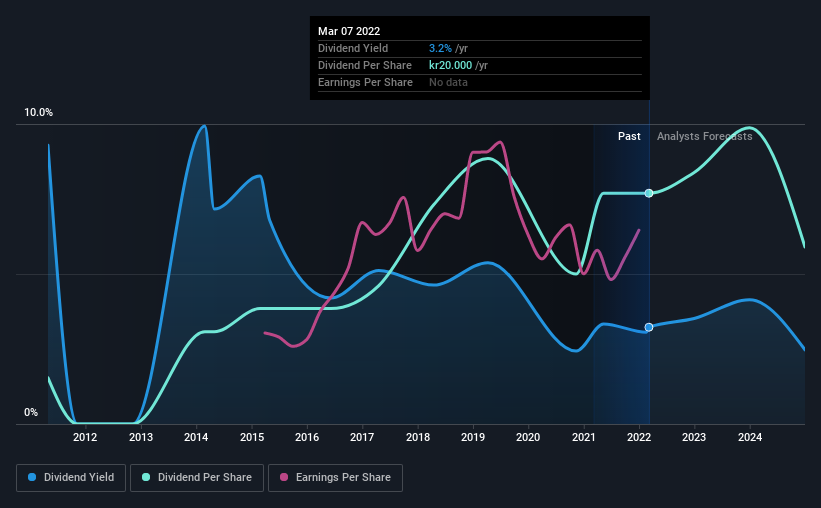Click the tooltip Dividend Yield row label
Viewport: 821px width, 508px height.
[x=353, y=48]
